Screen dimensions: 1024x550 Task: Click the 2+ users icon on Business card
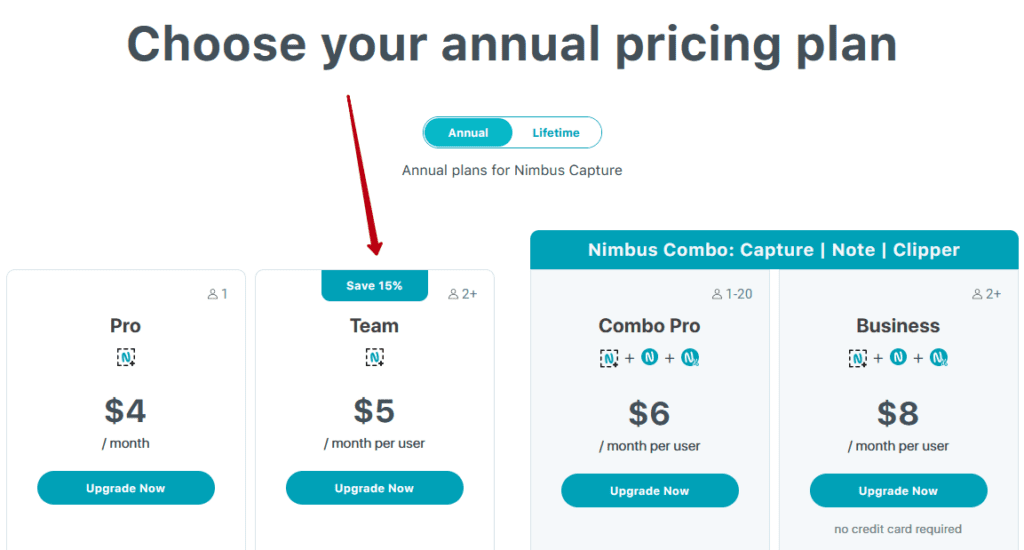[977, 295]
